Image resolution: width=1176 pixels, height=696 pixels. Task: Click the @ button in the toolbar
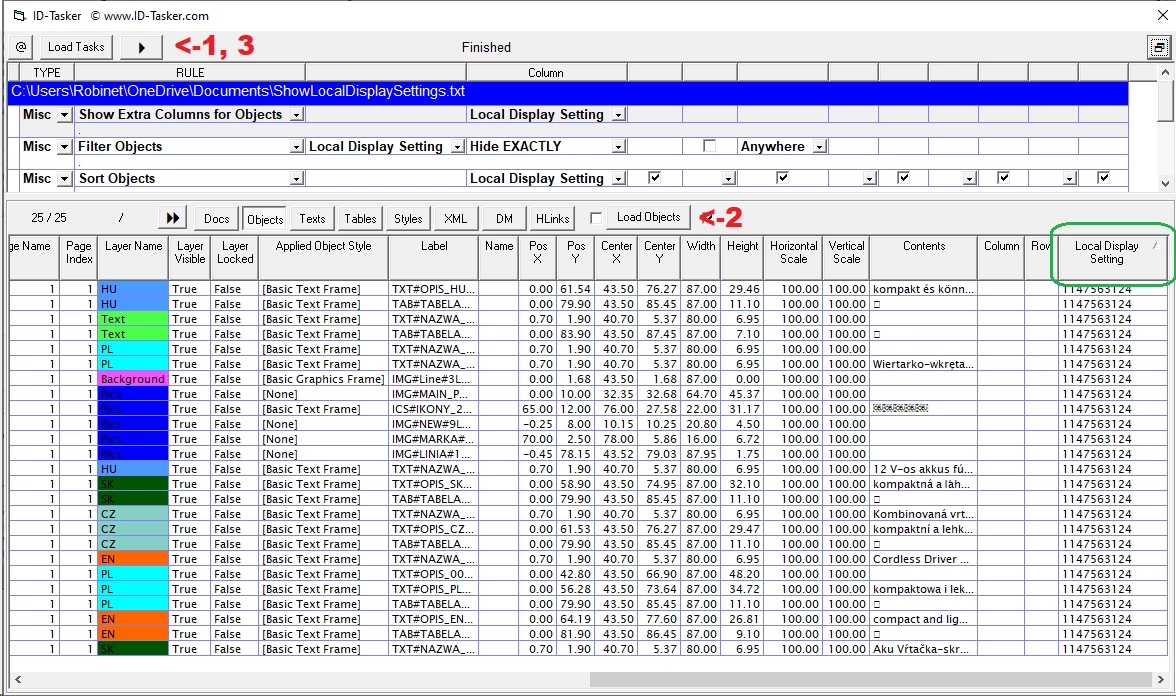[21, 47]
